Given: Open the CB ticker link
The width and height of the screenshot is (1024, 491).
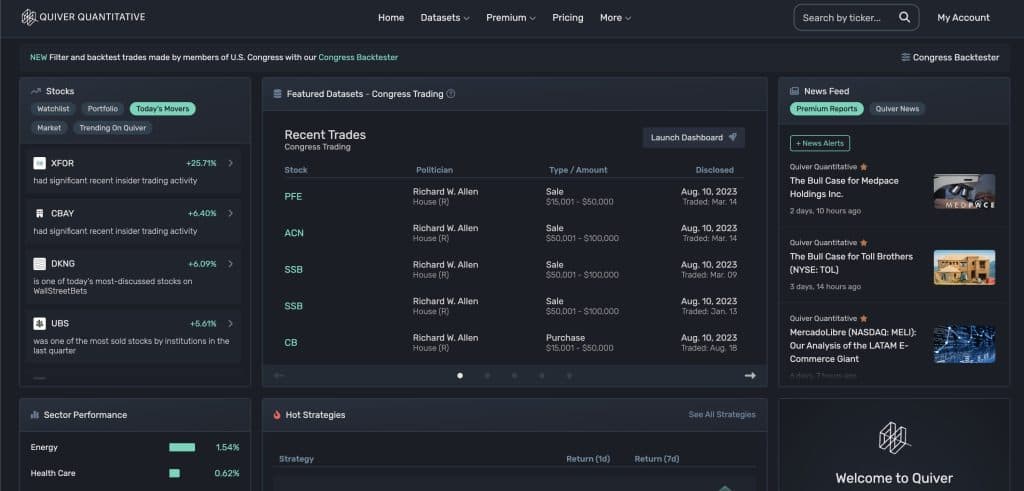Looking at the screenshot, I should click(x=291, y=343).
